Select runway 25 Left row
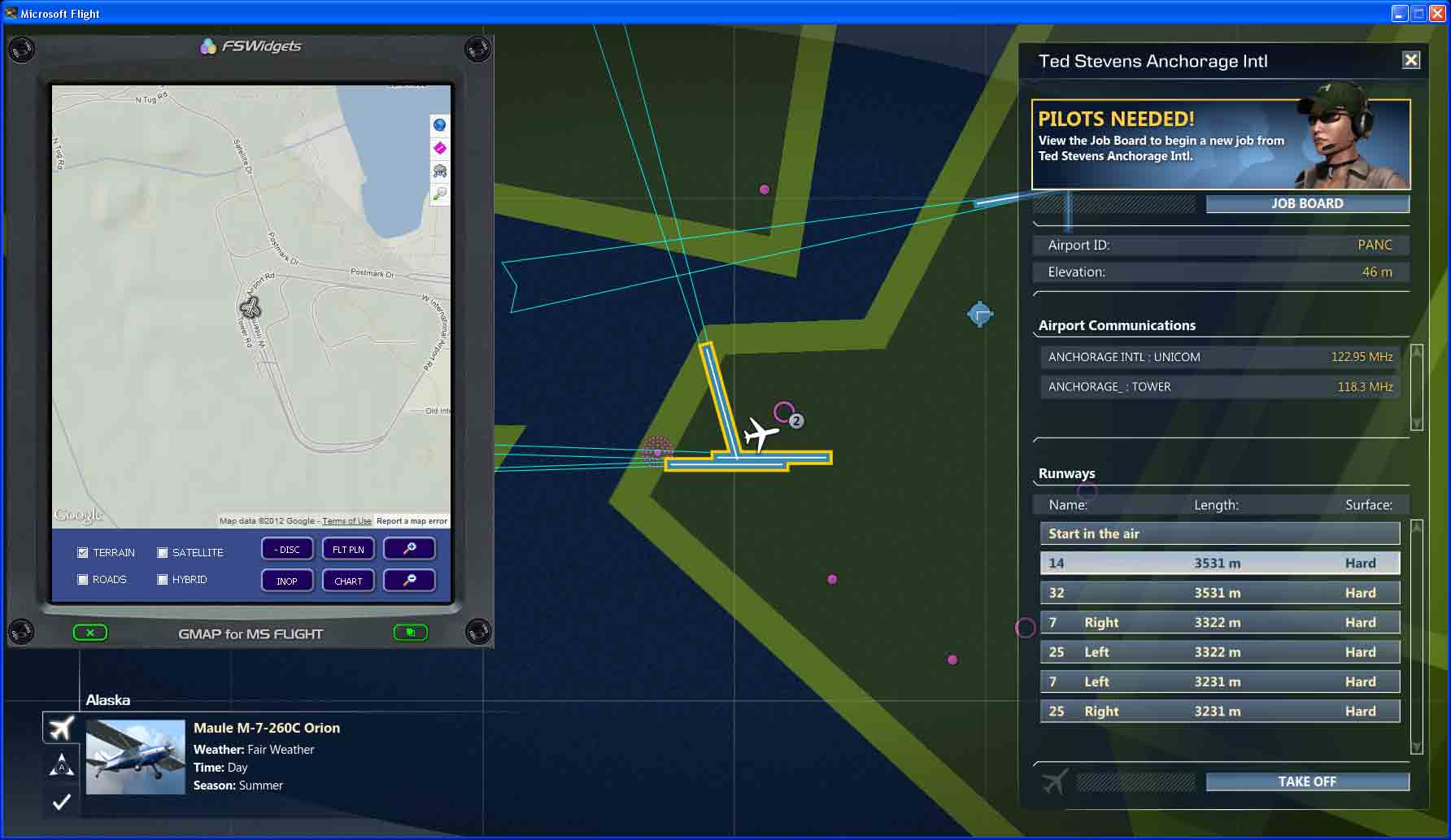Screen dimensions: 1451x840 coord(1220,652)
